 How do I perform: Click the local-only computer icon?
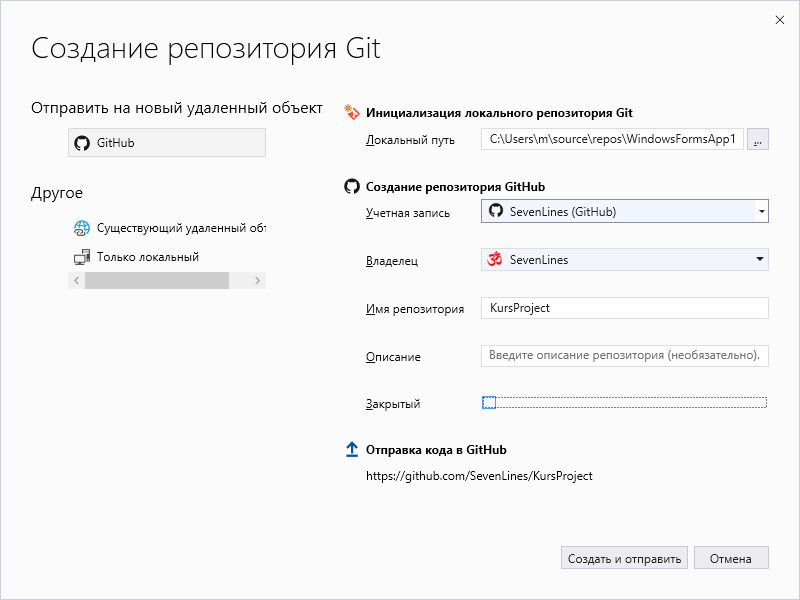[82, 257]
